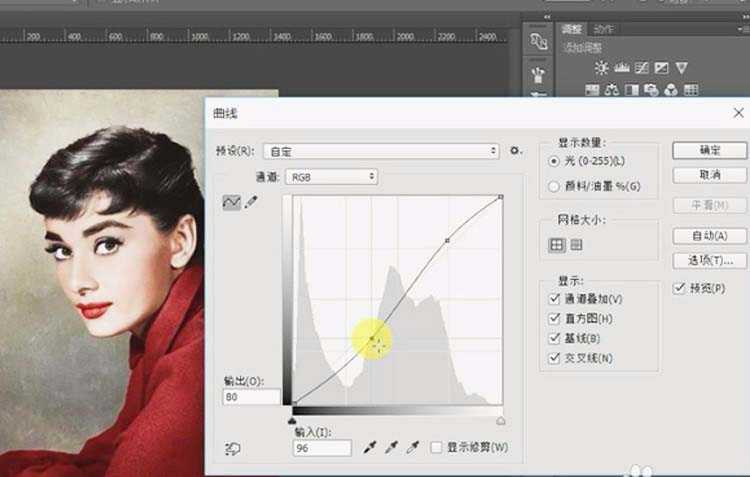The image size is (750, 477).
Task: Pick the white point eyedropper
Action: [x=411, y=448]
